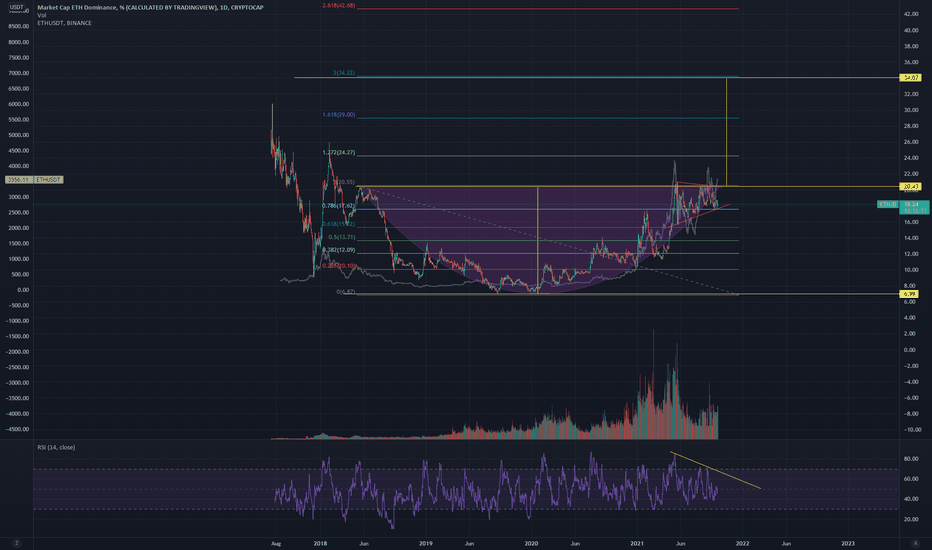The height and width of the screenshot is (550, 932).
Task: Select the 0.5(13.71) Fibonacci label
Action: pos(342,237)
